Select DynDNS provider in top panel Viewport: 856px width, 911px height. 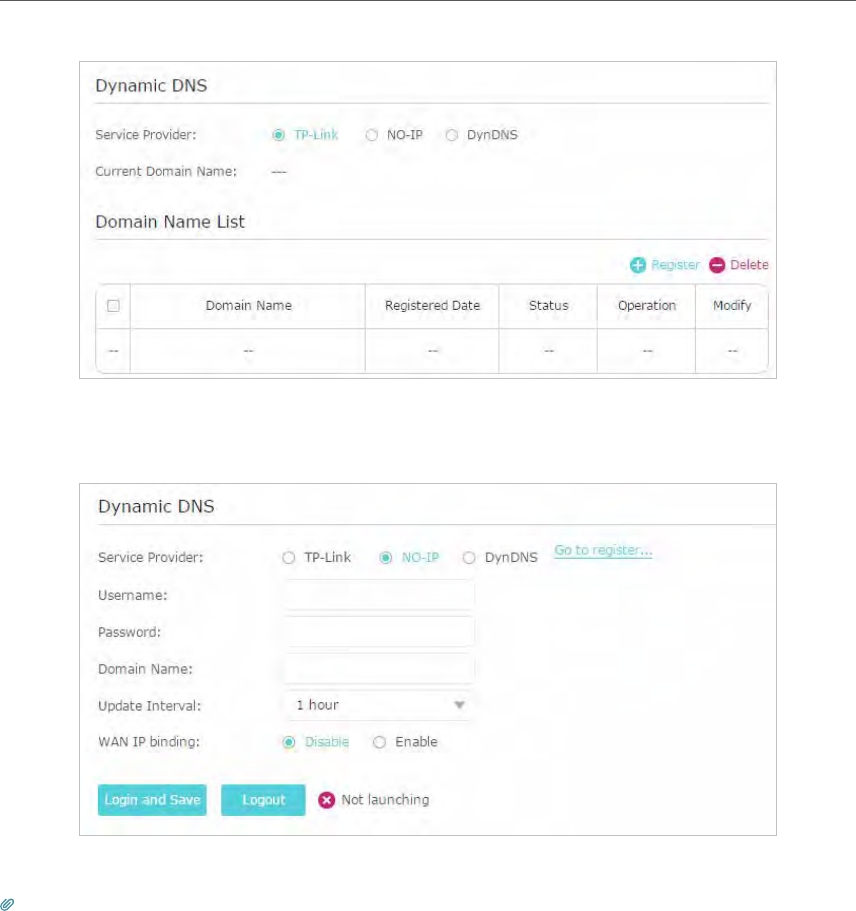[452, 135]
